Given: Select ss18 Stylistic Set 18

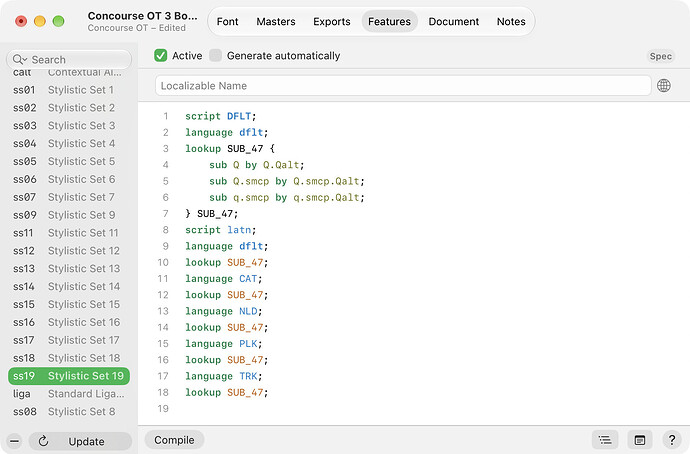Looking at the screenshot, I should 69,358.
